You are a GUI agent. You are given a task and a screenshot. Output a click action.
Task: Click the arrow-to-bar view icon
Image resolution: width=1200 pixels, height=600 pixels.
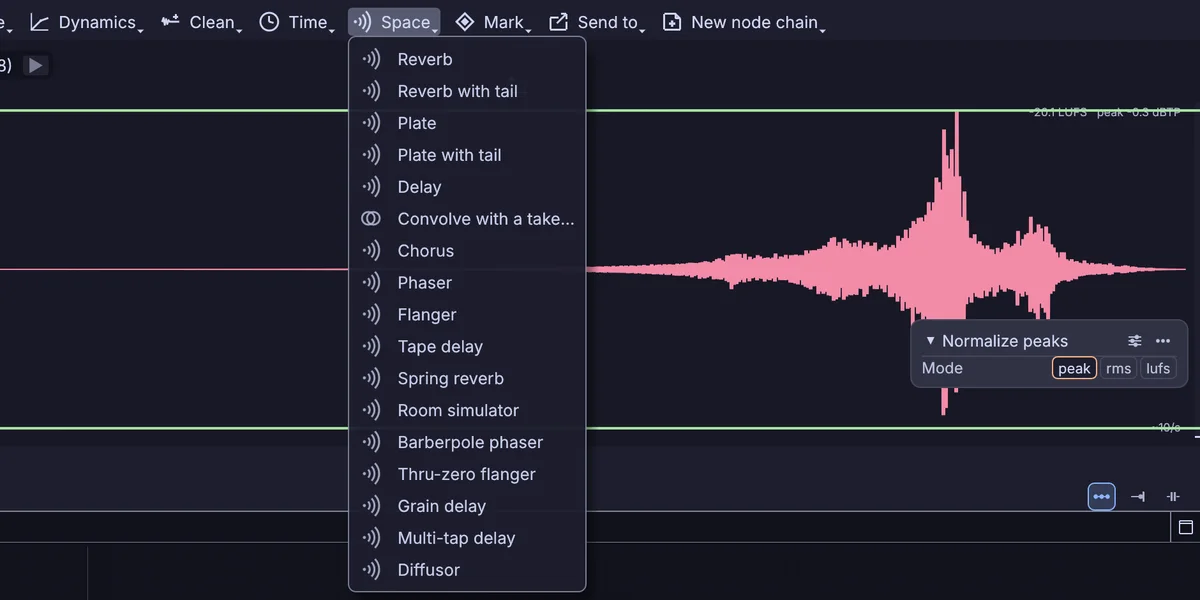tap(1138, 497)
